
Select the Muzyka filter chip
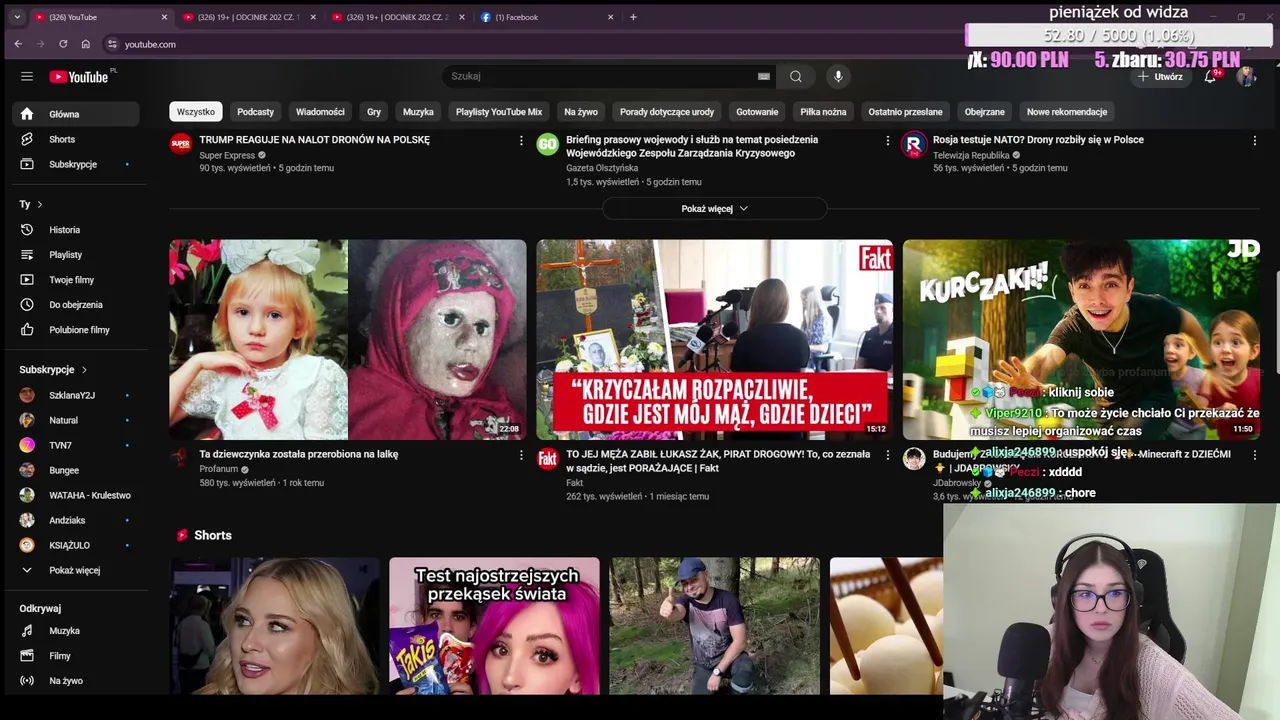418,112
